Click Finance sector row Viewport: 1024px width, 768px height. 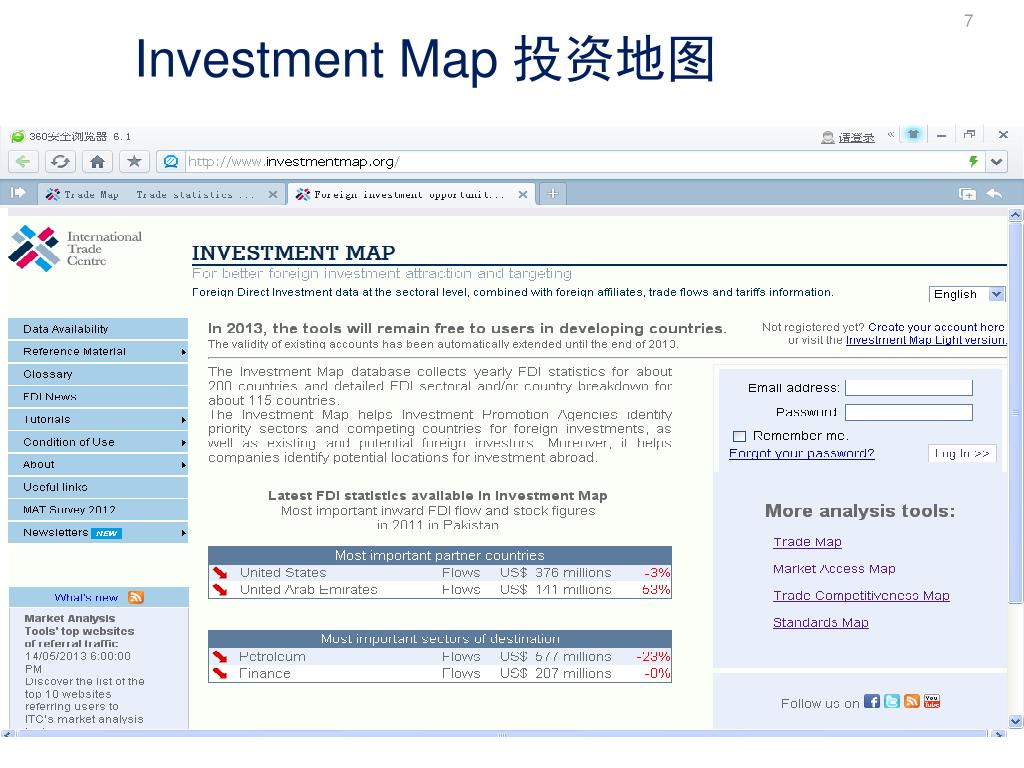click(440, 673)
